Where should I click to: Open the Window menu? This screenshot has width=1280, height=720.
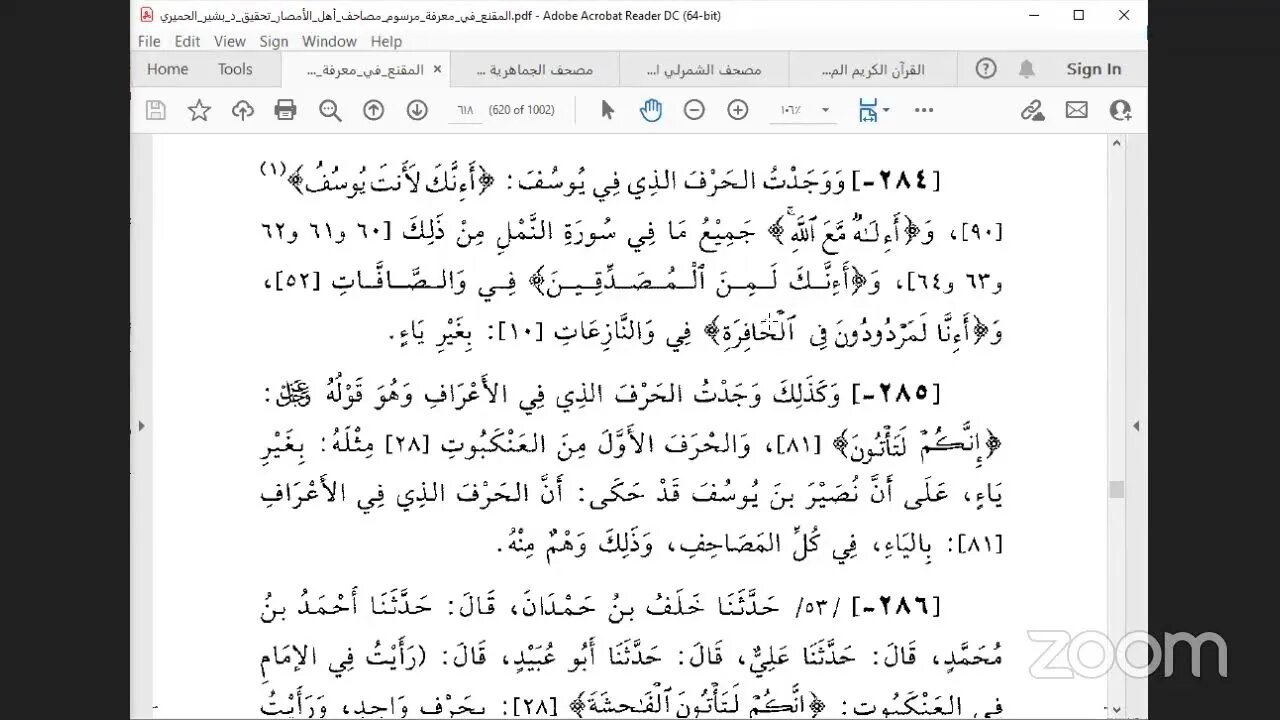click(x=329, y=41)
